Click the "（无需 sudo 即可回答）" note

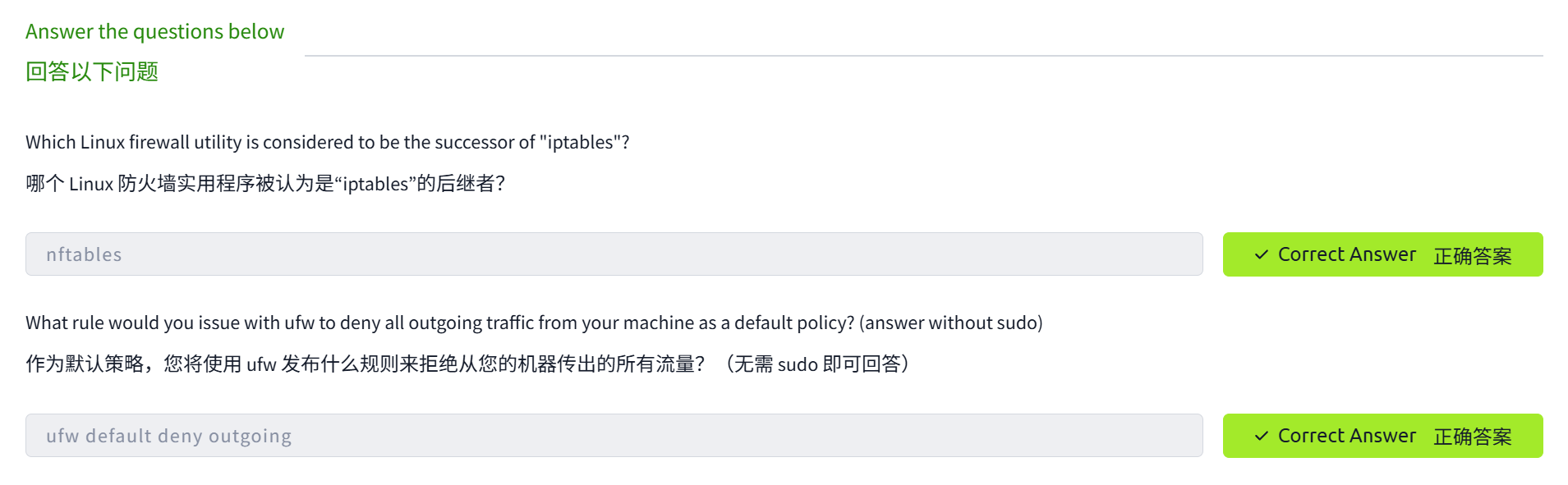click(816, 364)
